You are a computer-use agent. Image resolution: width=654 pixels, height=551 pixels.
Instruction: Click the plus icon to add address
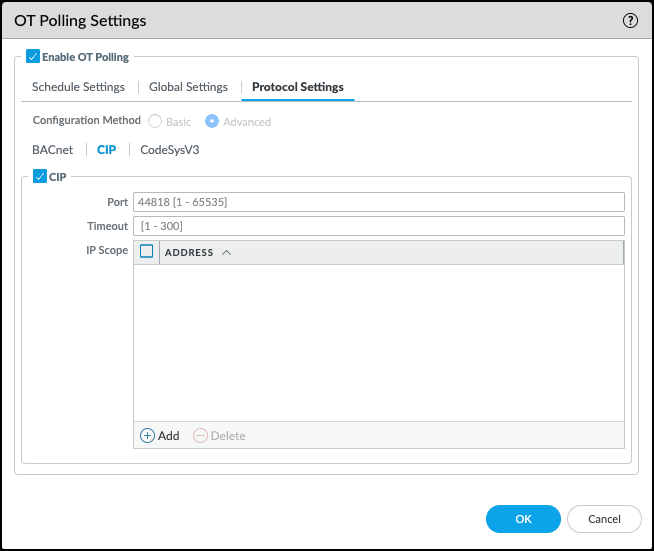tap(147, 436)
